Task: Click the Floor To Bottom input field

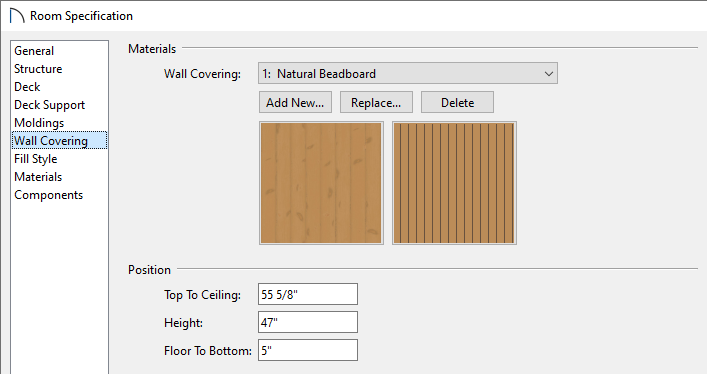Action: point(308,350)
